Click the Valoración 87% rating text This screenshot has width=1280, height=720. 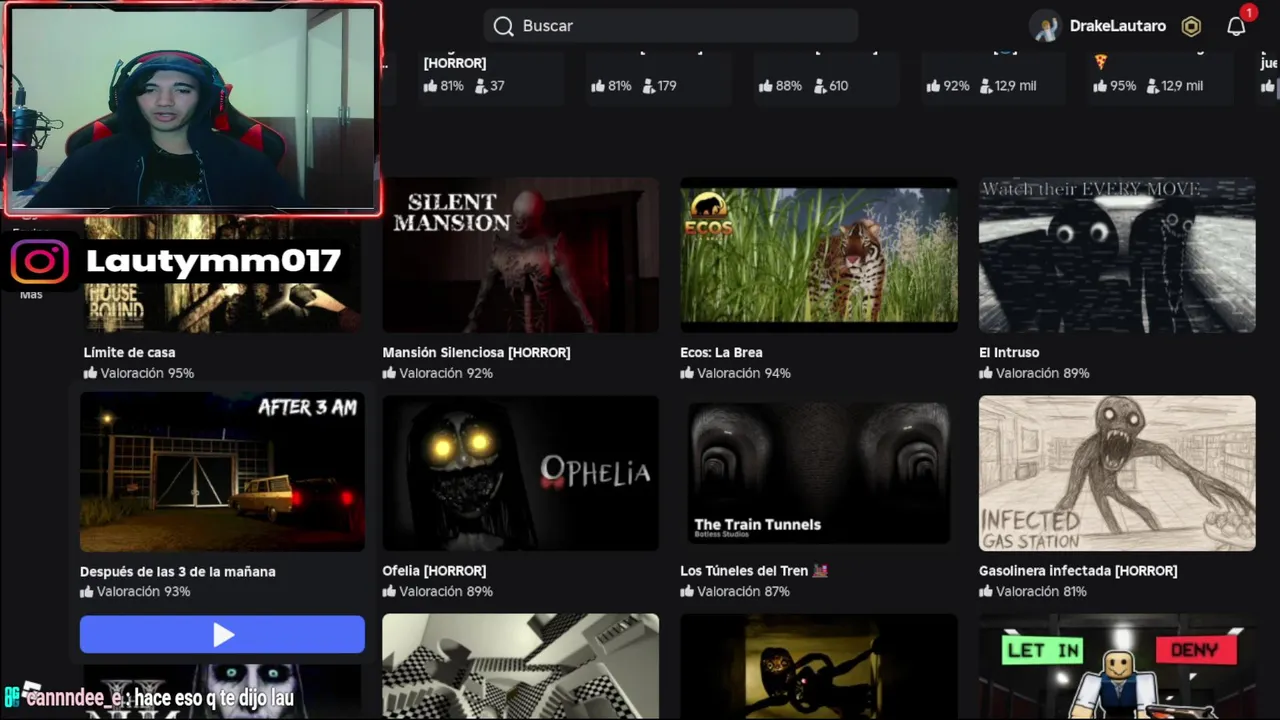tap(744, 591)
